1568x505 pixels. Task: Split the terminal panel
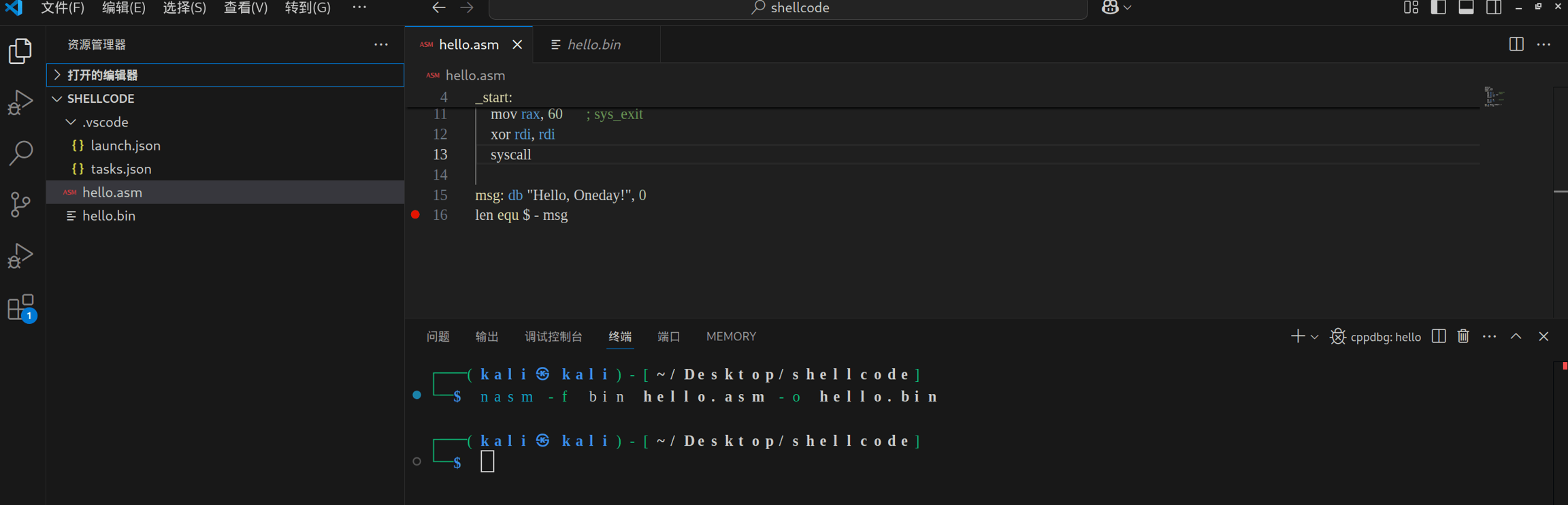coord(1438,336)
